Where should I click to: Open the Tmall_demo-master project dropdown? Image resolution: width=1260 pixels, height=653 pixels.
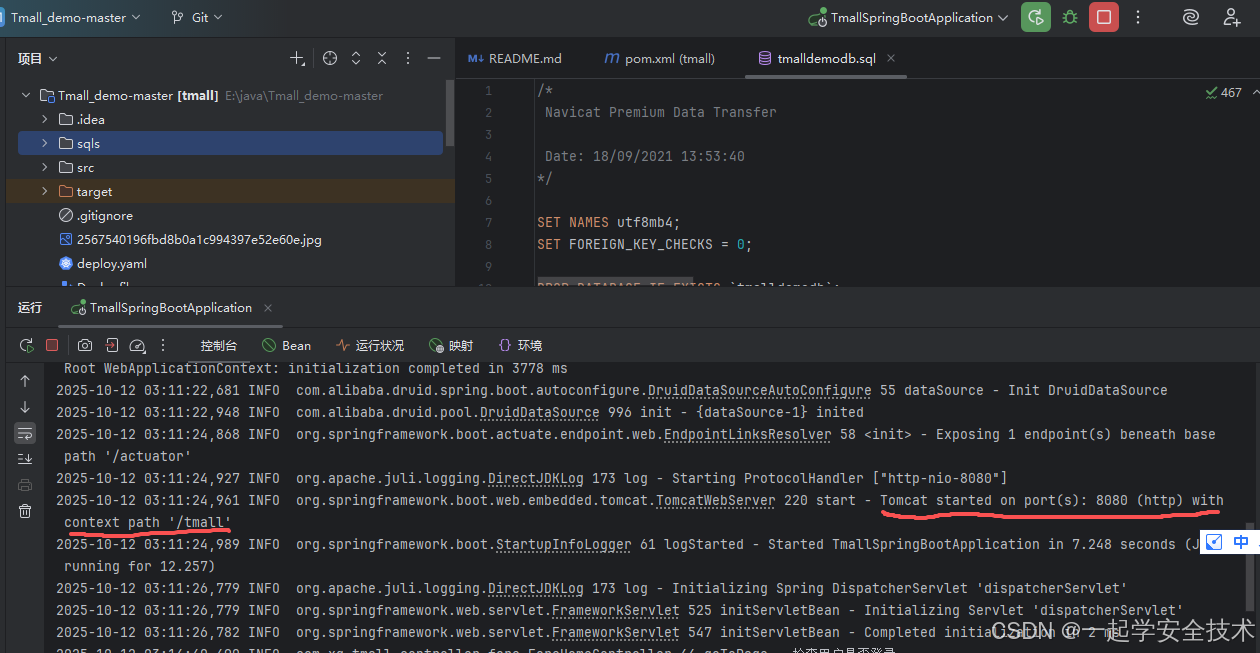[x=75, y=17]
